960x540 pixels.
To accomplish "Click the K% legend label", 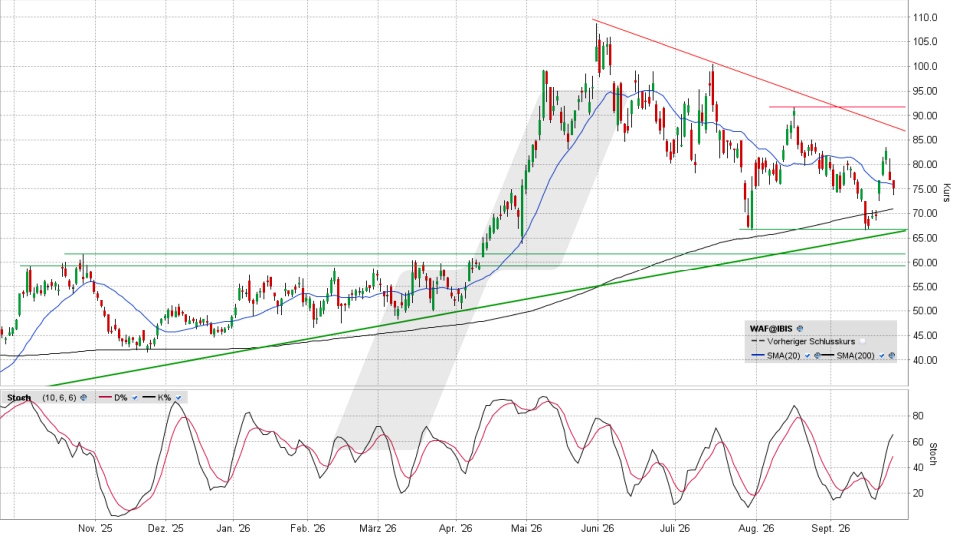I will 164,398.
